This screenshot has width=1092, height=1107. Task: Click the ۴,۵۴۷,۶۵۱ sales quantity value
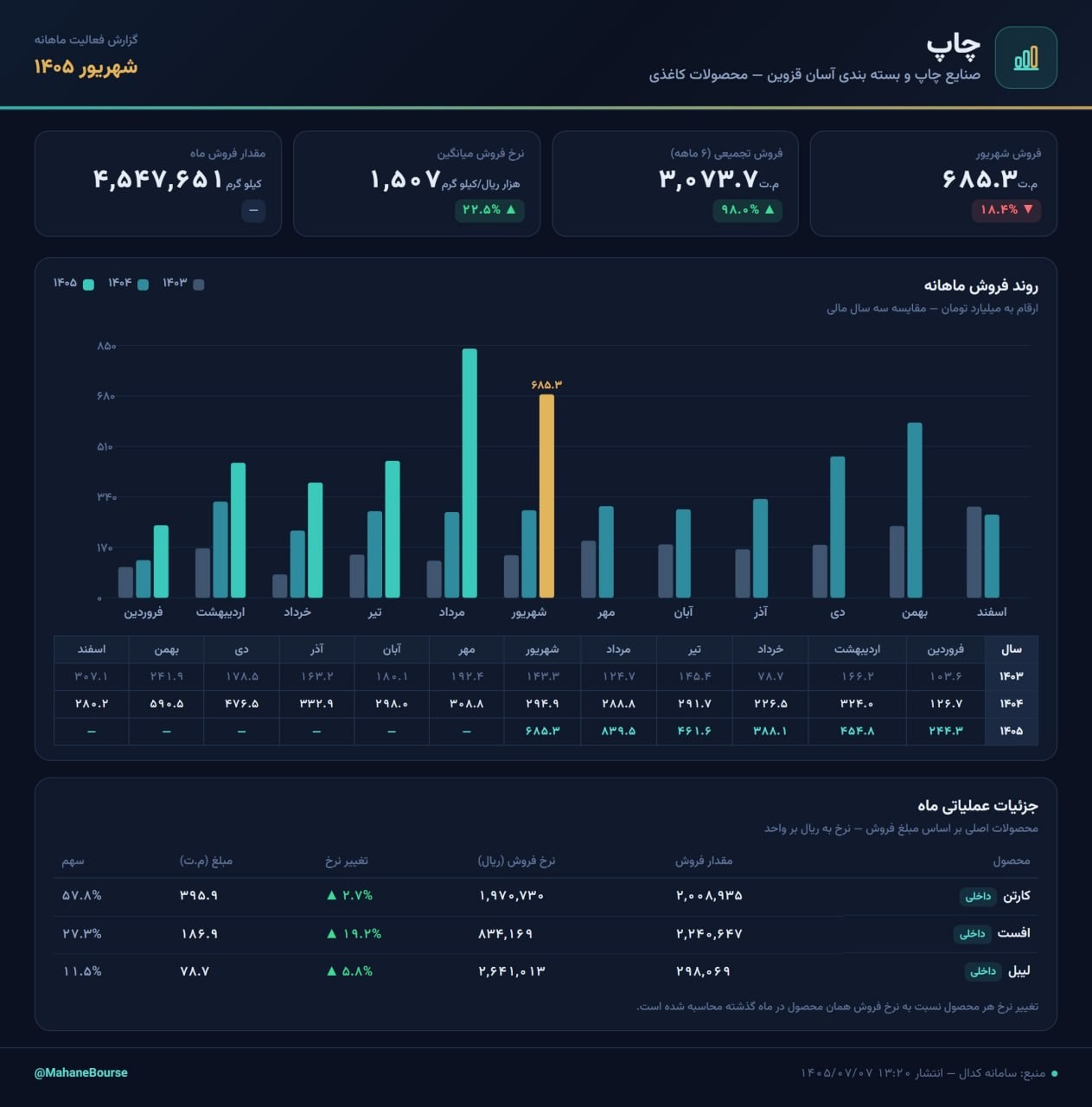click(x=158, y=180)
